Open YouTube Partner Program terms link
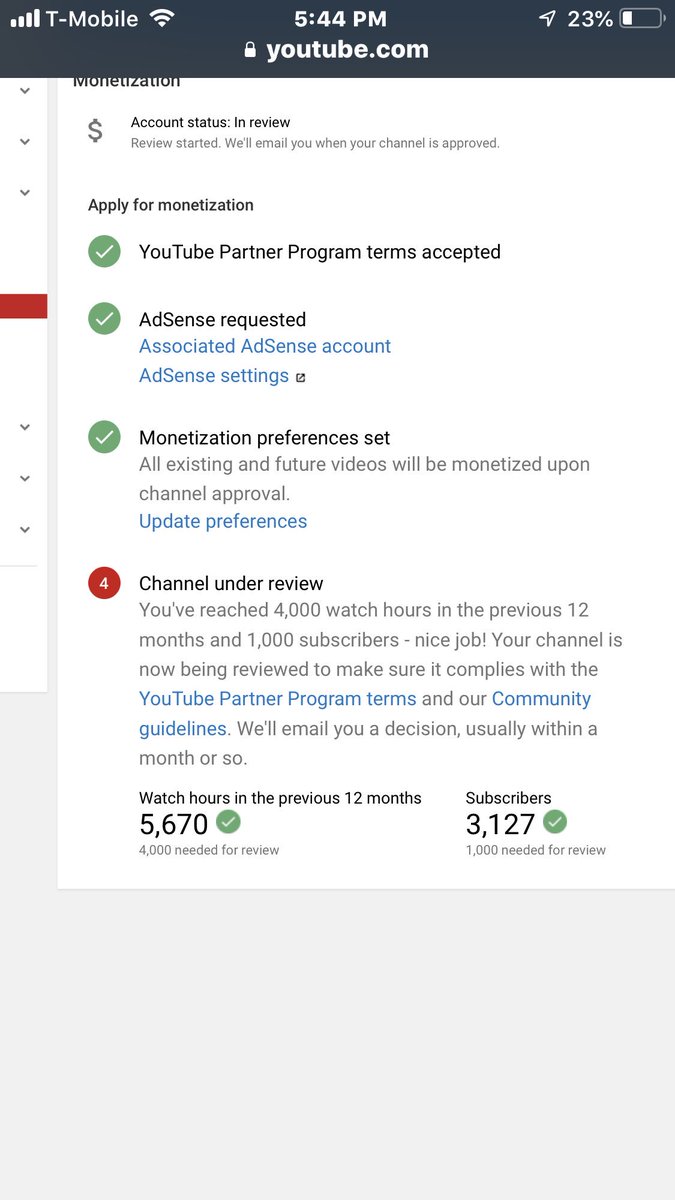This screenshot has width=675, height=1200. point(277,699)
